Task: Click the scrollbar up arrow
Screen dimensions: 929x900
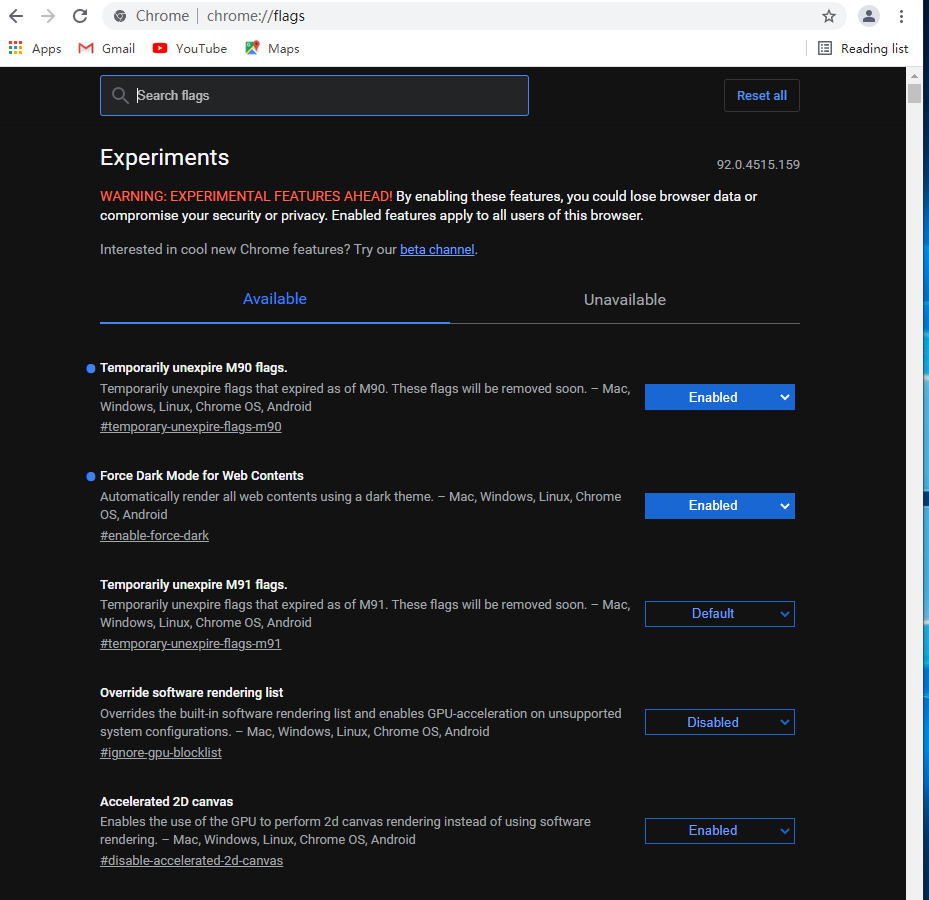Action: click(x=914, y=75)
